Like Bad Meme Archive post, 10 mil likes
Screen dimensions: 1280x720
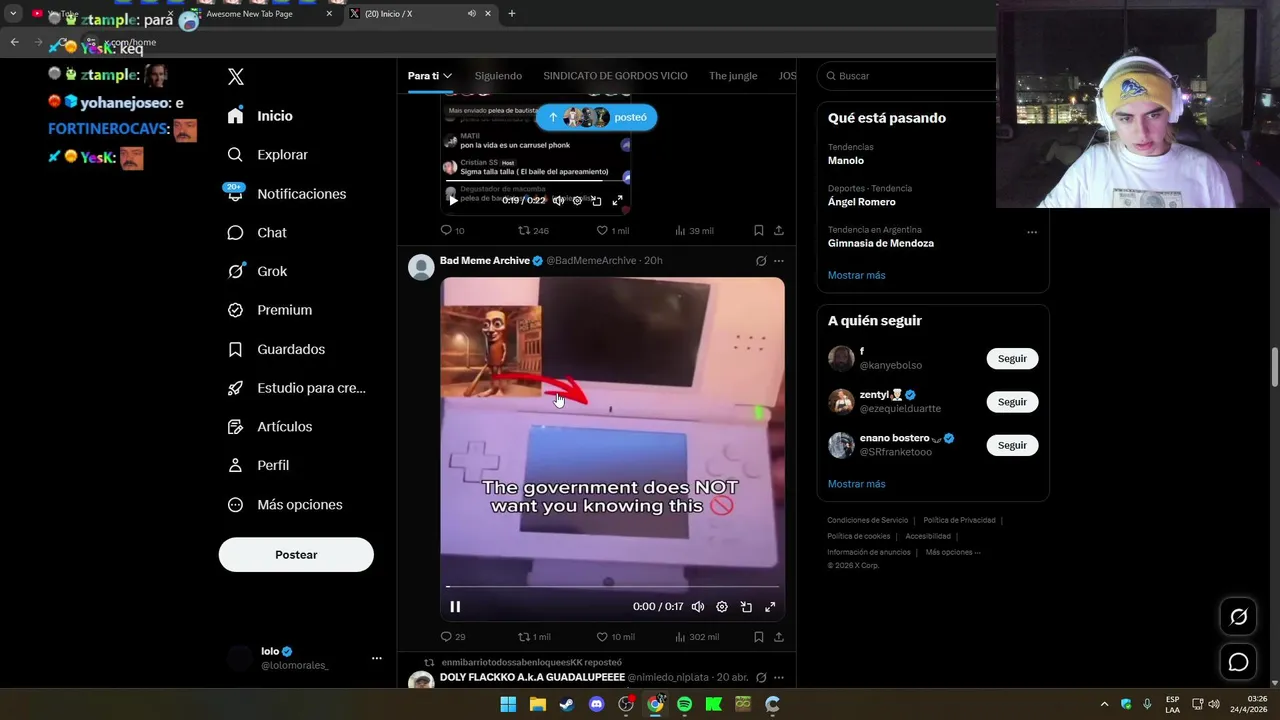pos(615,637)
